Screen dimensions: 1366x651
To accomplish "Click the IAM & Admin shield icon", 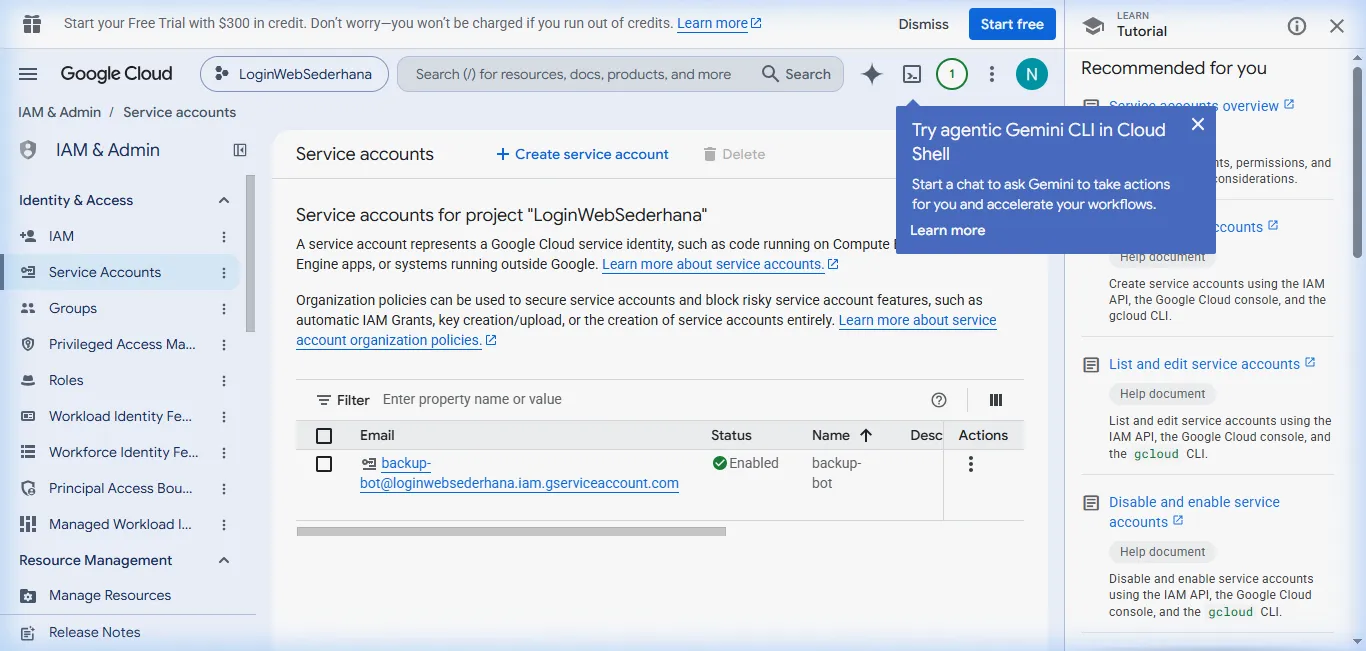I will [x=28, y=150].
